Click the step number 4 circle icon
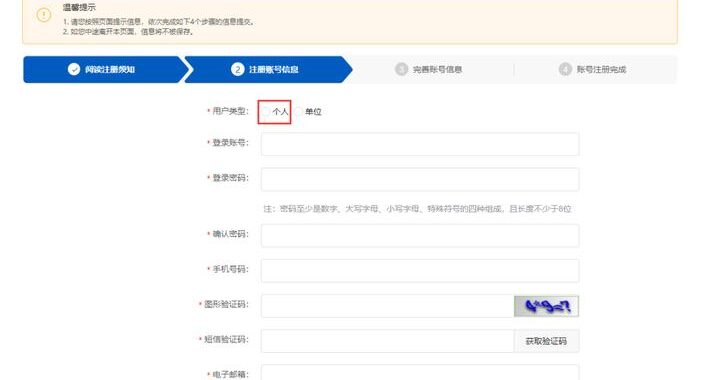The image size is (701, 380). point(565,69)
